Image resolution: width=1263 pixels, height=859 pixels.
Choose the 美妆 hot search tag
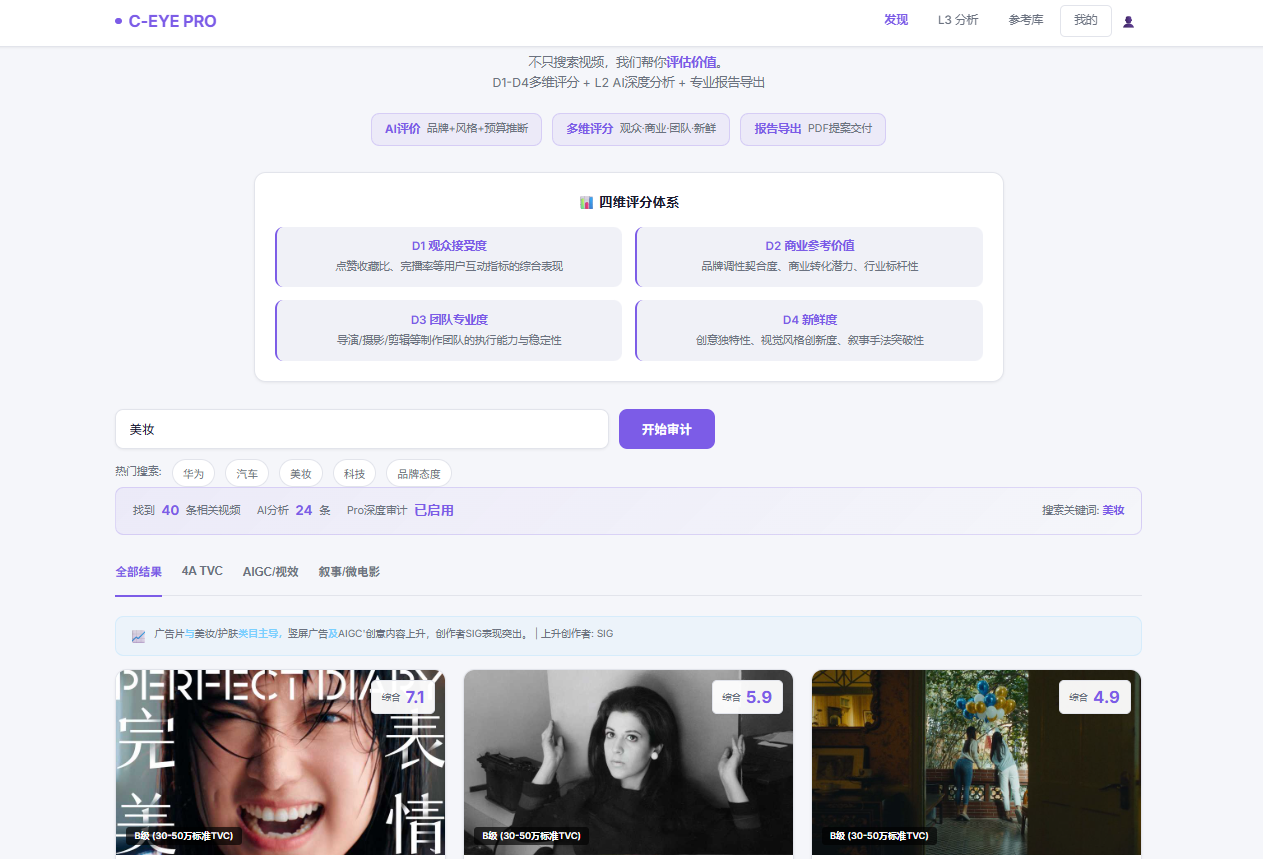coord(301,473)
